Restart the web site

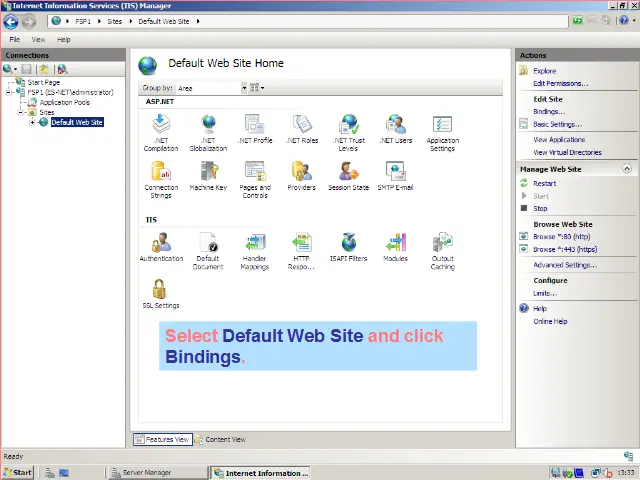544,184
